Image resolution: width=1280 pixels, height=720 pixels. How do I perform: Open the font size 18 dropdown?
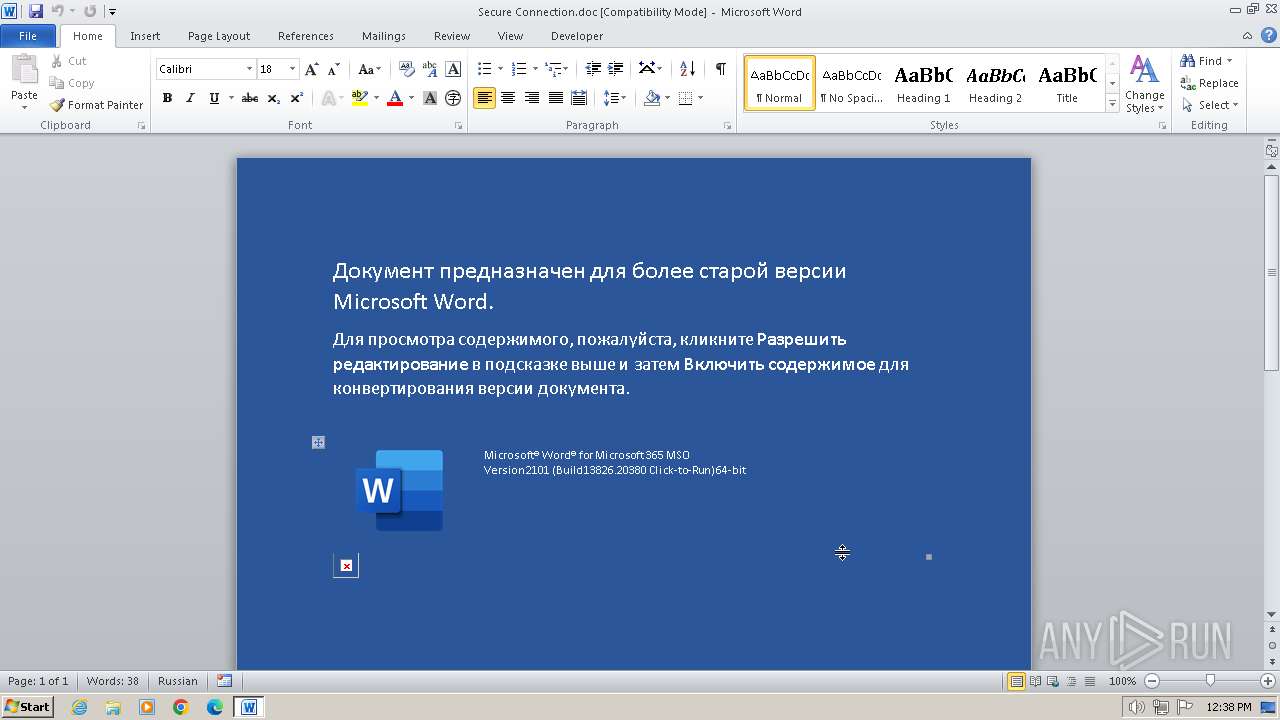292,69
